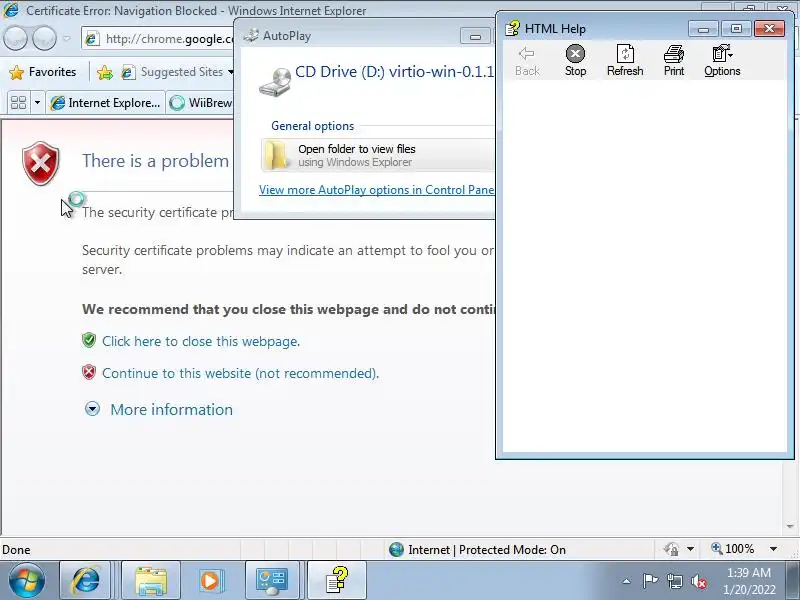Click the IE back navigation button
This screenshot has height=600, width=800.
(x=15, y=38)
